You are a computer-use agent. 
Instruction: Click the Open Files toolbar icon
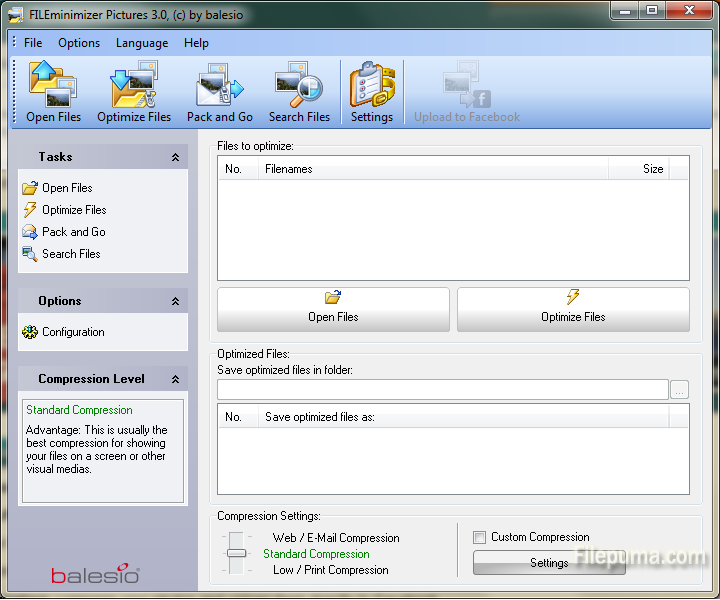pos(54,92)
